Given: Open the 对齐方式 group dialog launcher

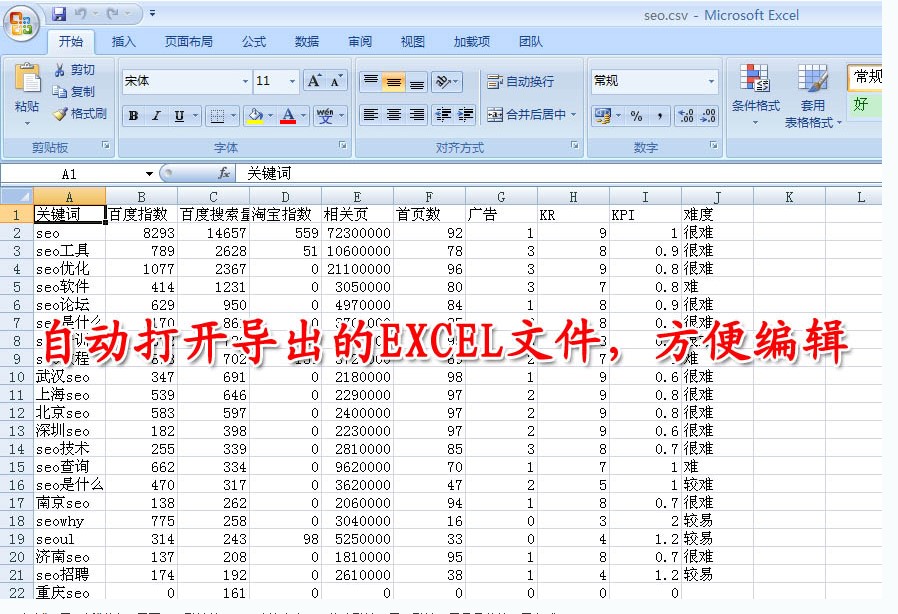Looking at the screenshot, I should click(574, 145).
